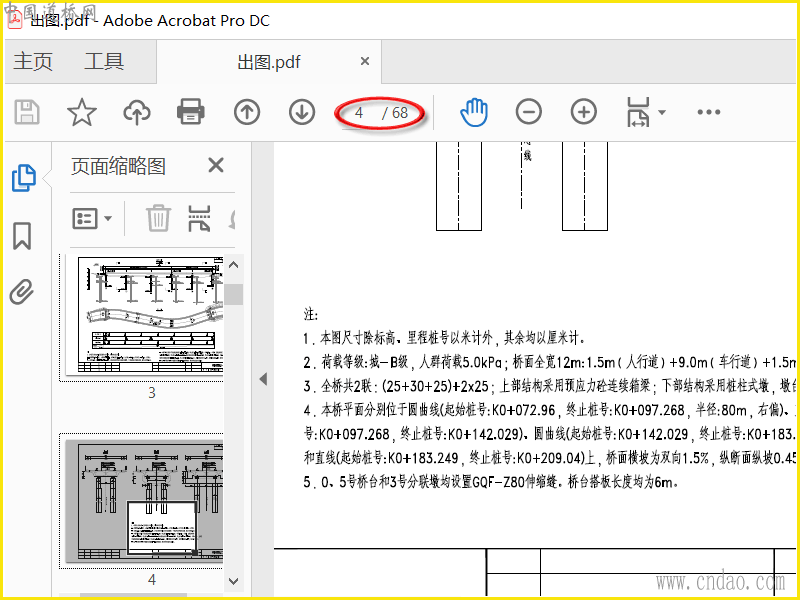The image size is (800, 600).
Task: Open the fit page options dropdown arrow
Action: pos(662,112)
